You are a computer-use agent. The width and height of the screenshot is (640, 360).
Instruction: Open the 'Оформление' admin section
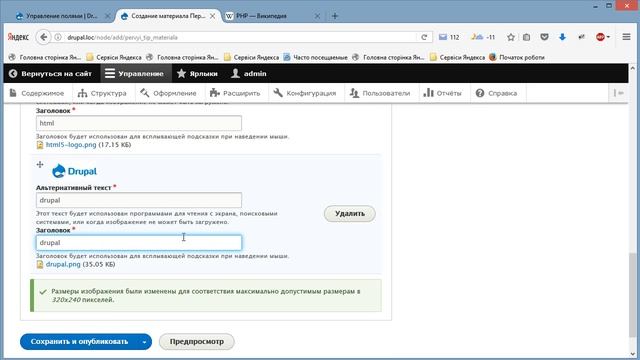pos(168,93)
